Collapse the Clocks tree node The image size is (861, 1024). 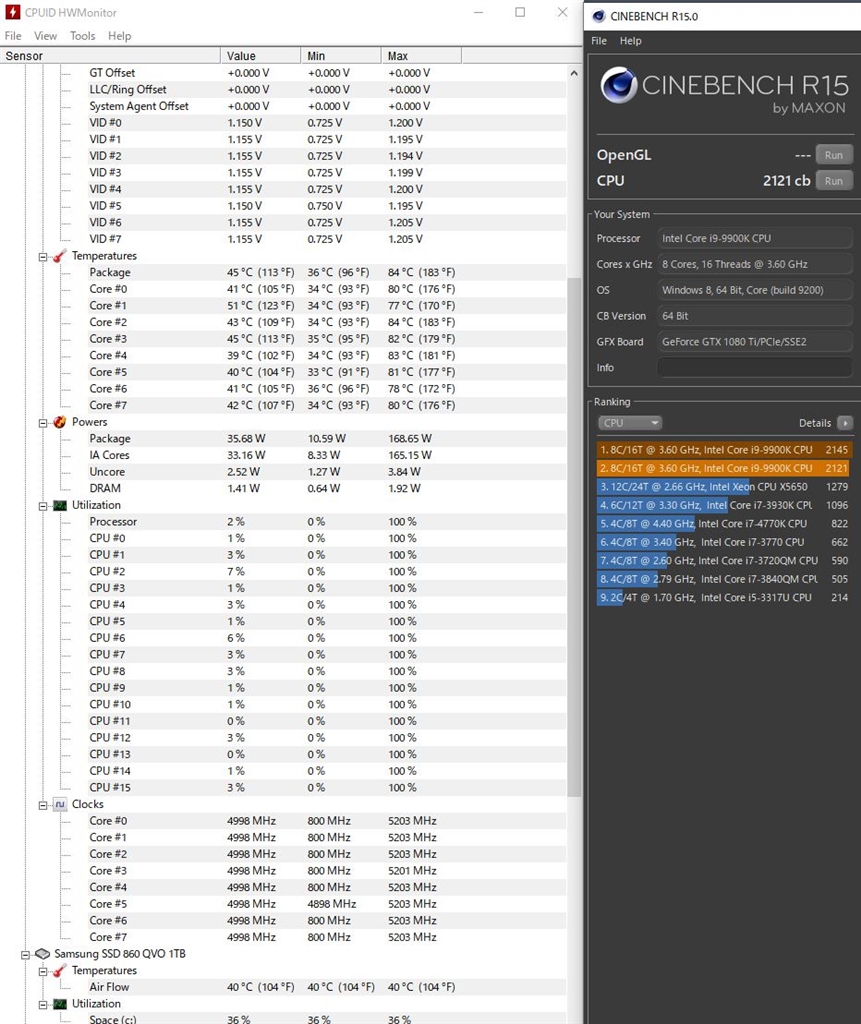pyautogui.click(x=43, y=805)
